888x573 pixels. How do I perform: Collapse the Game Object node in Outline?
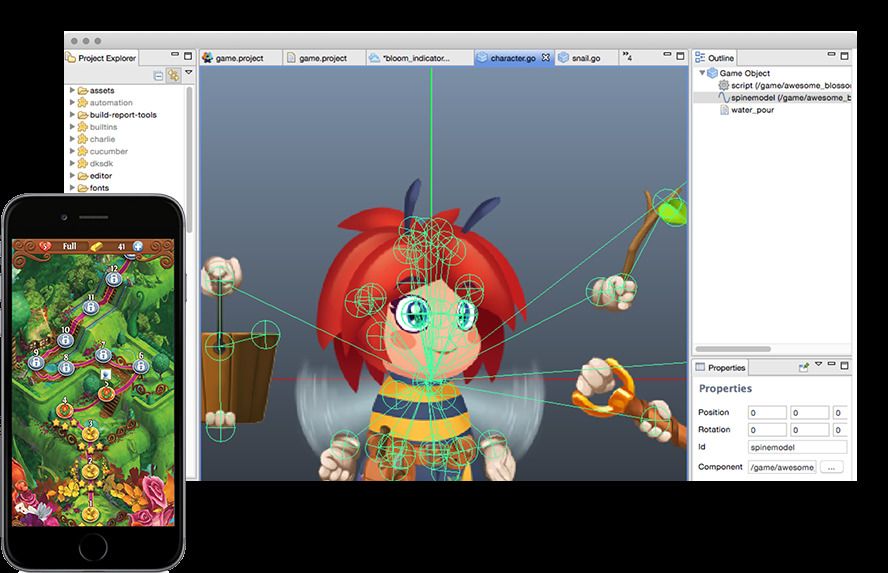coord(702,73)
